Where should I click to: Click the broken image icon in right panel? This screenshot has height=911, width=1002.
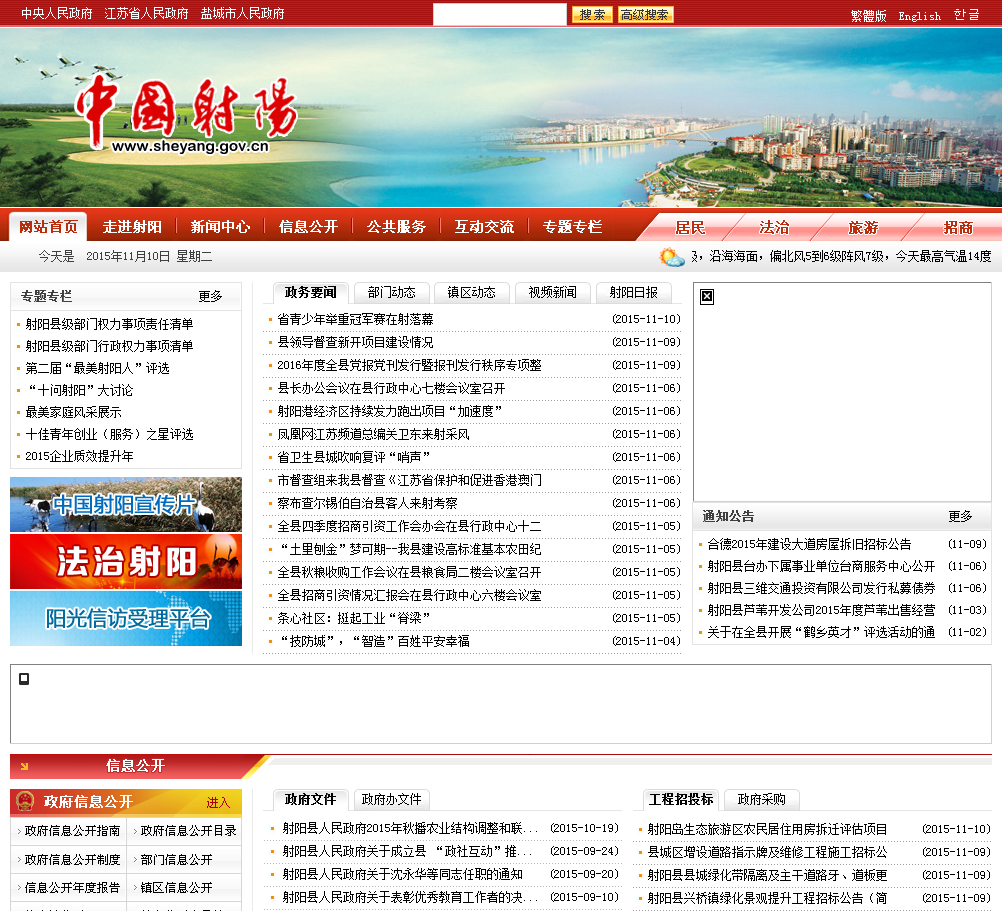(x=707, y=297)
